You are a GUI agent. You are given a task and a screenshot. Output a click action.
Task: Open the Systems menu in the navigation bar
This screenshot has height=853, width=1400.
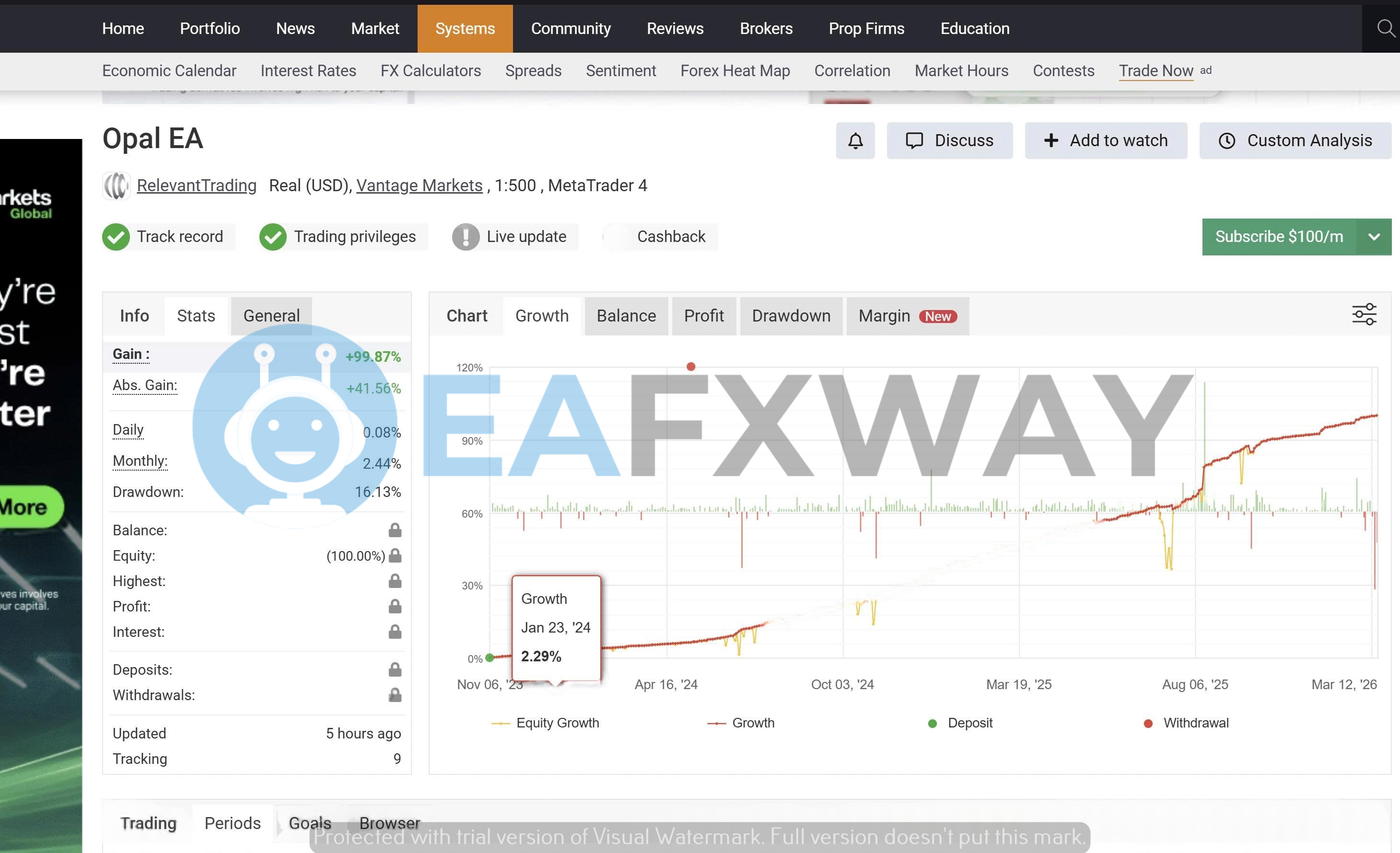(x=465, y=28)
